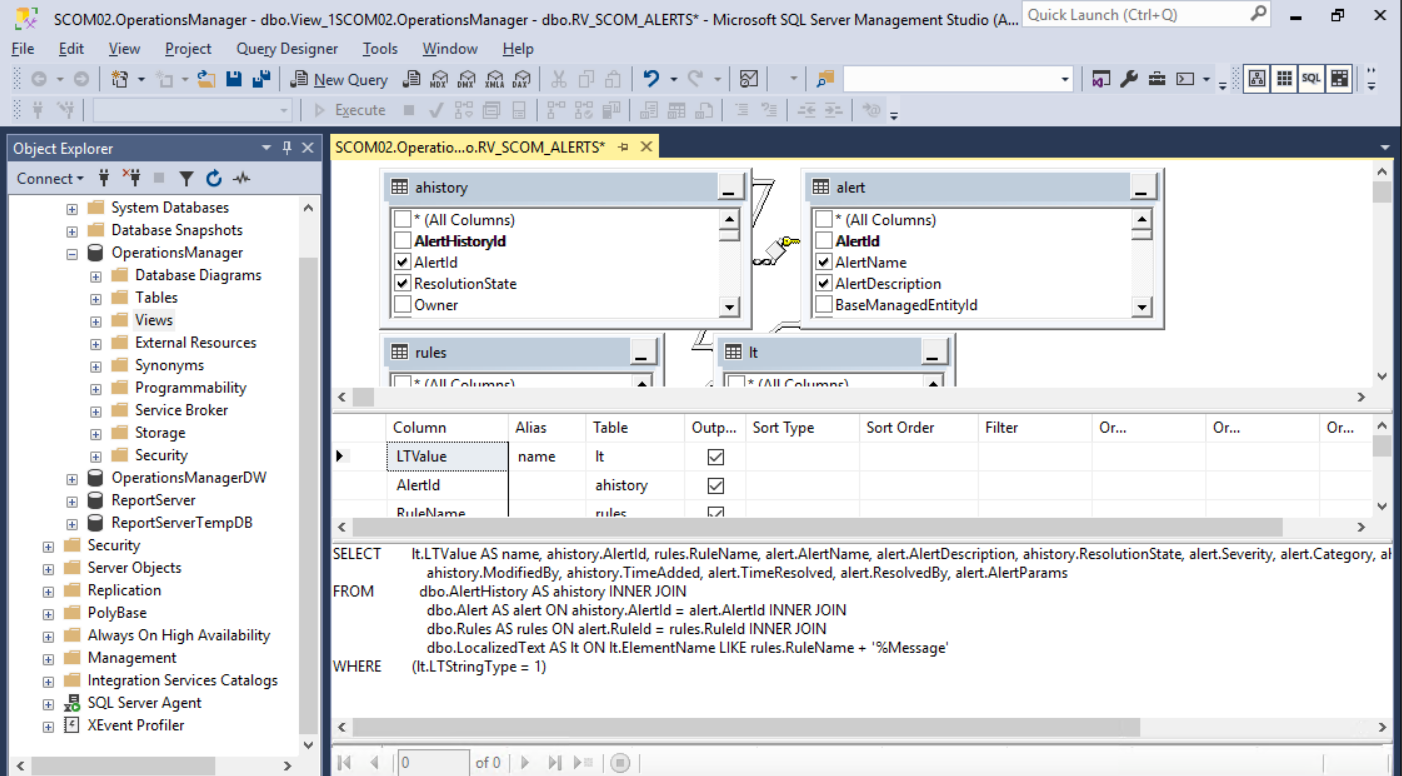Select the Views folder in Object Explorer
This screenshot has width=1402, height=776.
152,319
